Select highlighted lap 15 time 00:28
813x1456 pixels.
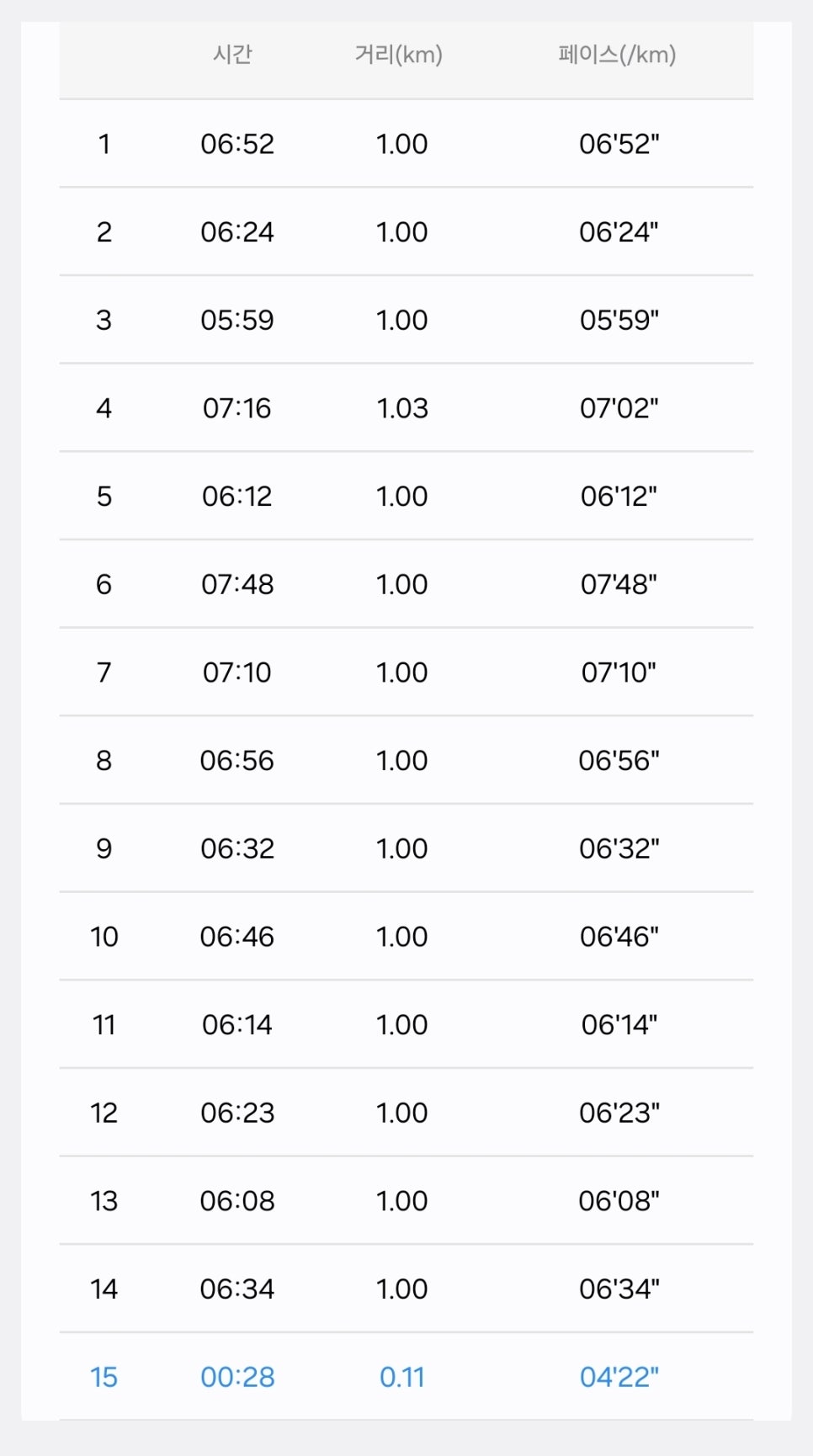(237, 1377)
